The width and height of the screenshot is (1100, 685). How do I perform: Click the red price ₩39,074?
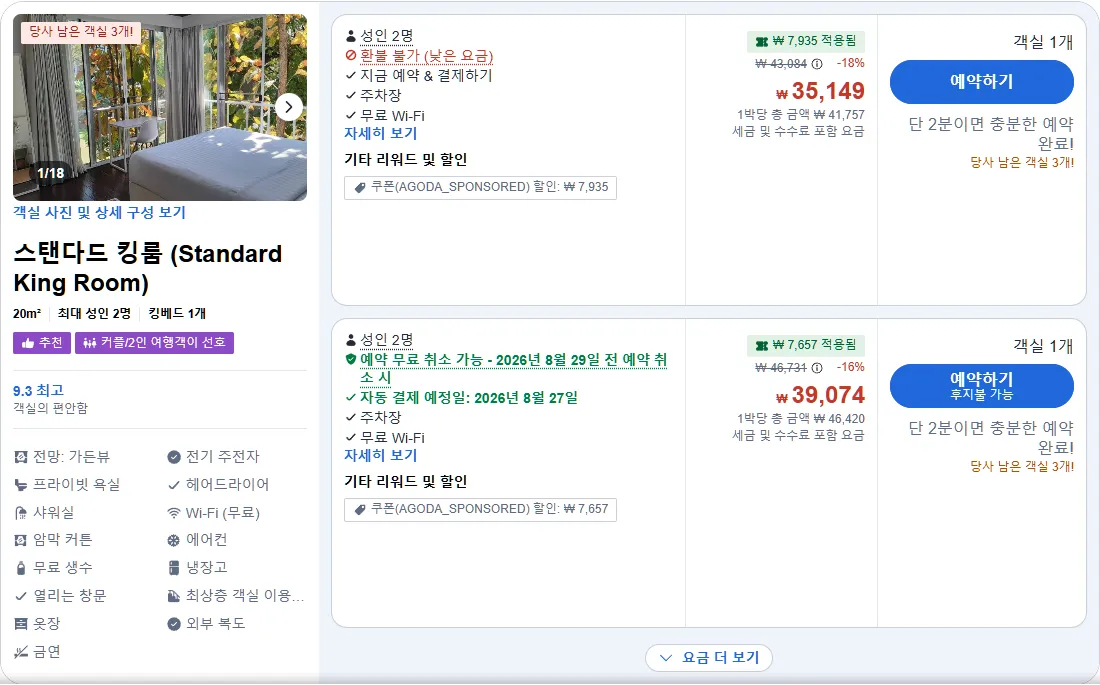(820, 395)
